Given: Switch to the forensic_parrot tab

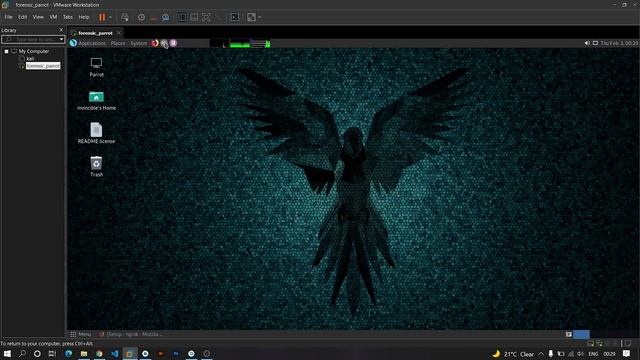Looking at the screenshot, I should 96,33.
